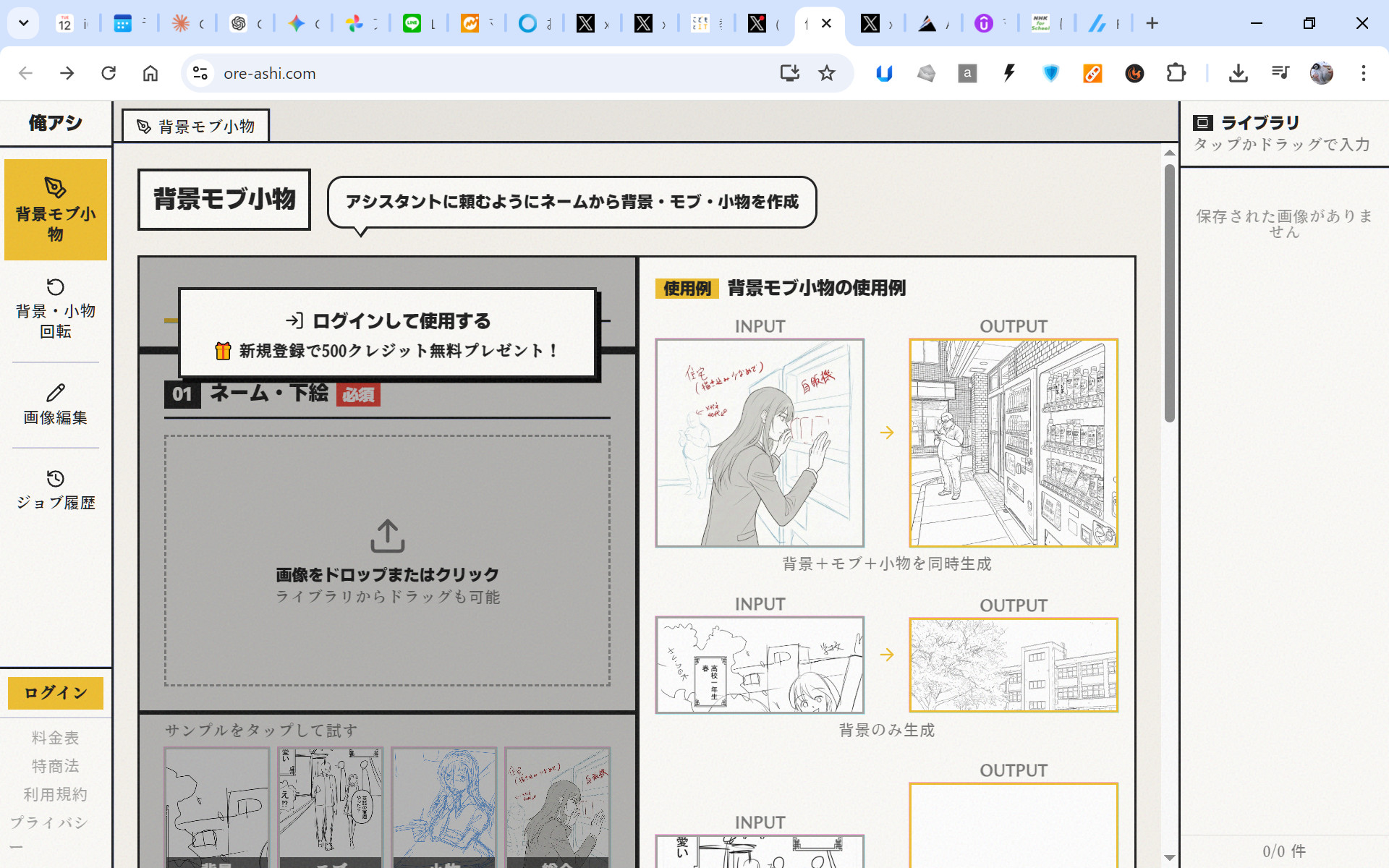1389x868 pixels.
Task: Bookmark page with star icon
Action: [x=827, y=73]
